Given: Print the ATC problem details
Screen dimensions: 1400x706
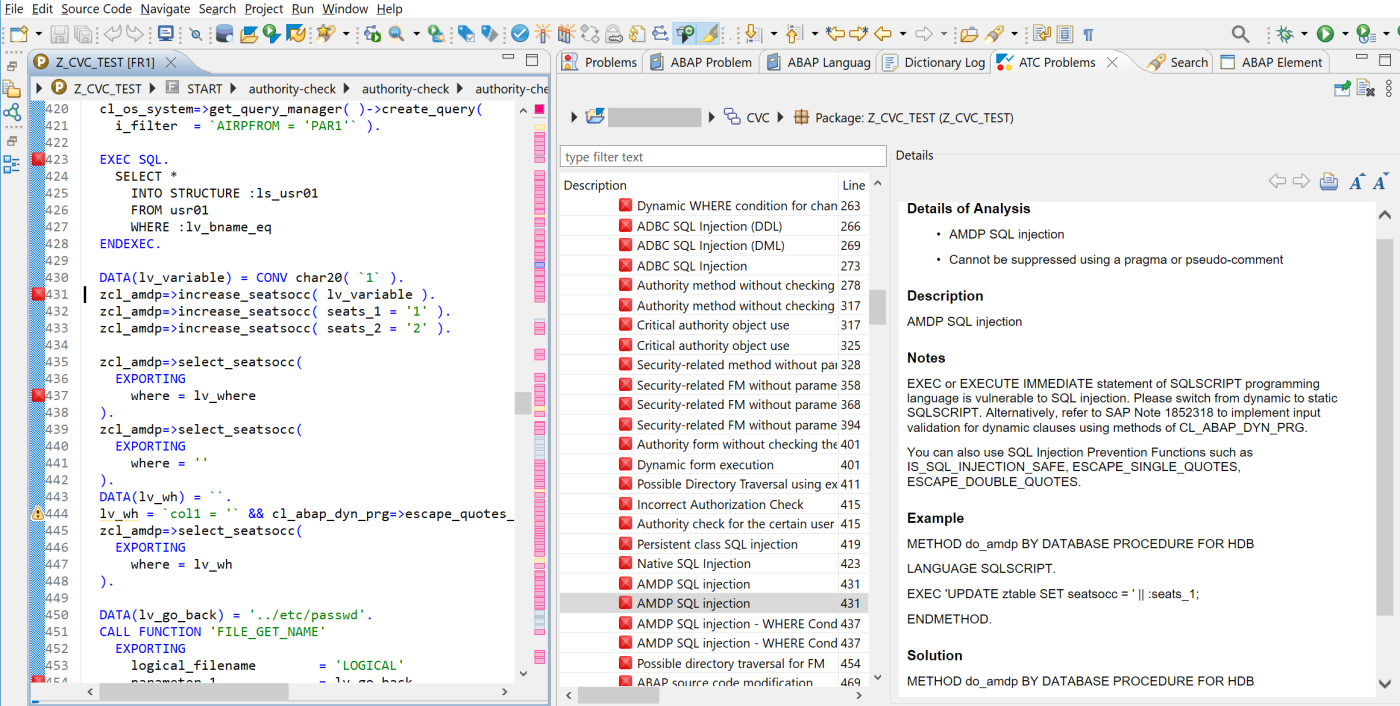Looking at the screenshot, I should pyautogui.click(x=1328, y=181).
